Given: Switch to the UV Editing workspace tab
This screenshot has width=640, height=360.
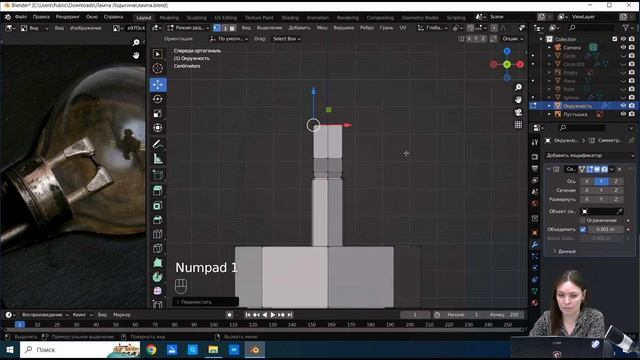Looking at the screenshot, I should [225, 18].
